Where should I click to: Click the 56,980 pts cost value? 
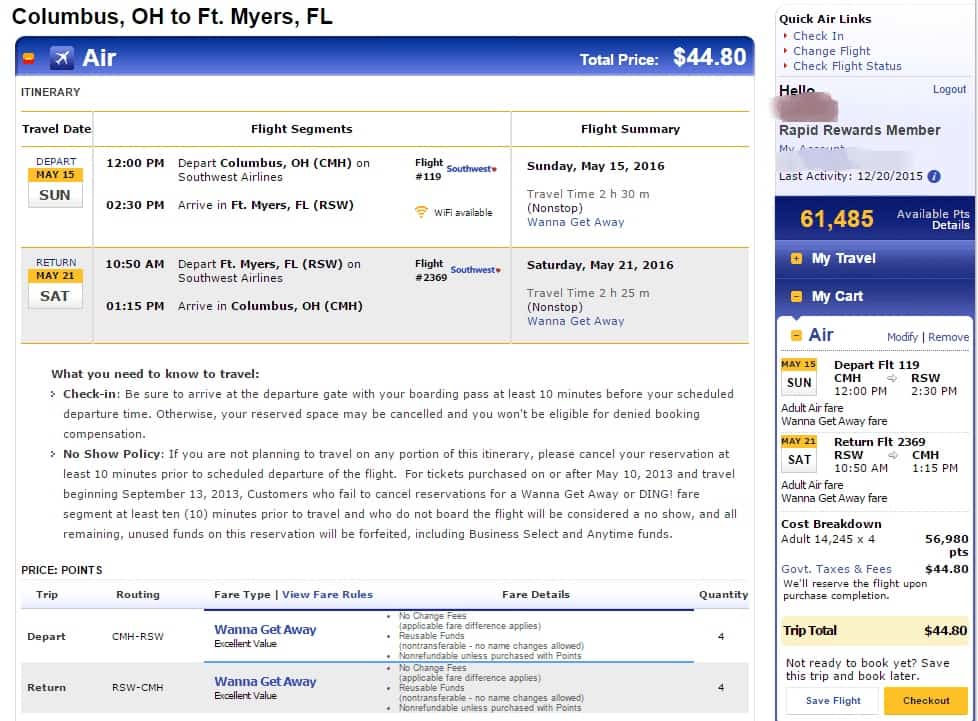tap(946, 545)
